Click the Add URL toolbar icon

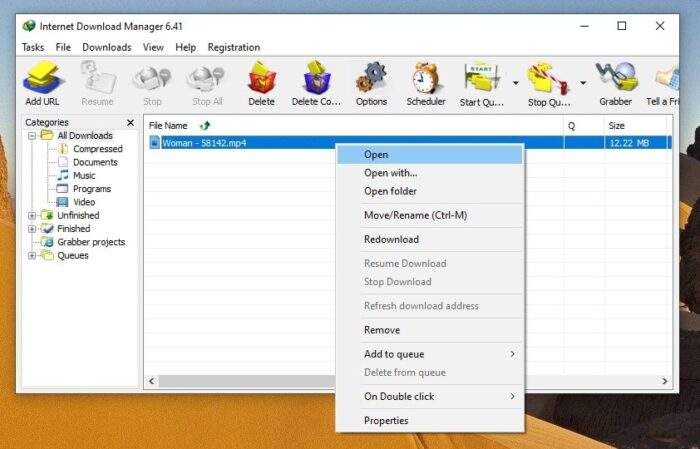coord(43,78)
